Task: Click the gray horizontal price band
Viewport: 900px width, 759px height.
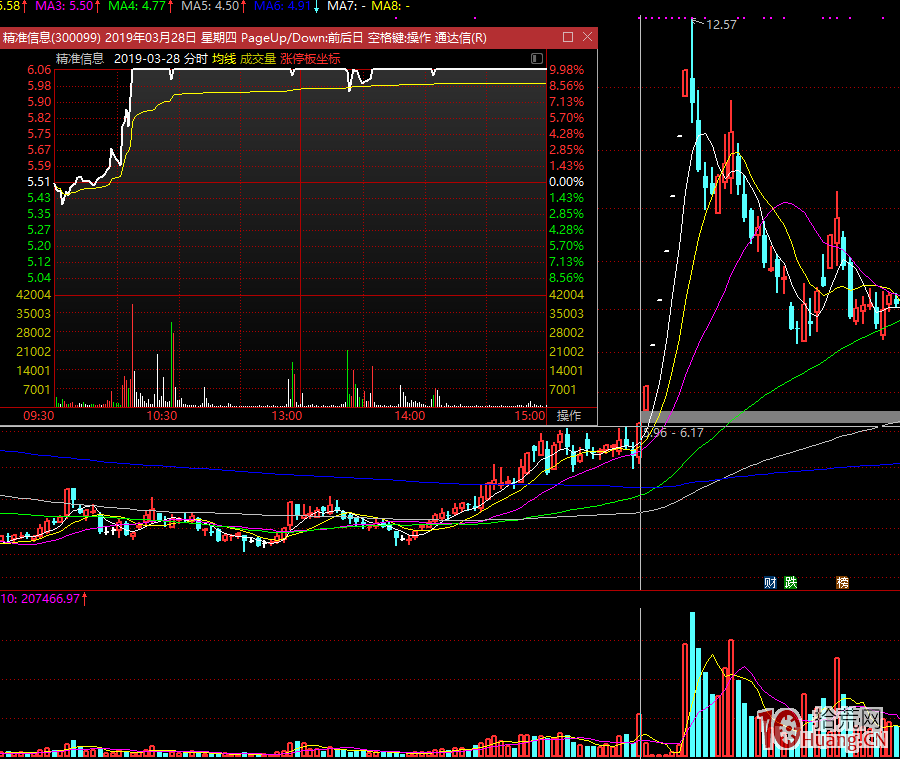Action: [770, 417]
